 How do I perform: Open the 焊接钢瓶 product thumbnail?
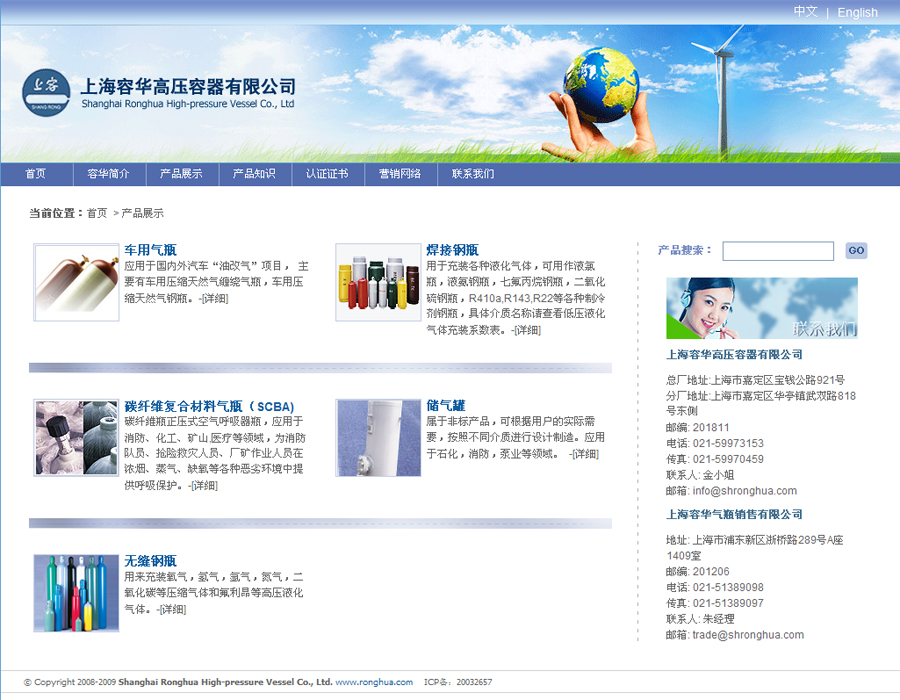pyautogui.click(x=378, y=282)
